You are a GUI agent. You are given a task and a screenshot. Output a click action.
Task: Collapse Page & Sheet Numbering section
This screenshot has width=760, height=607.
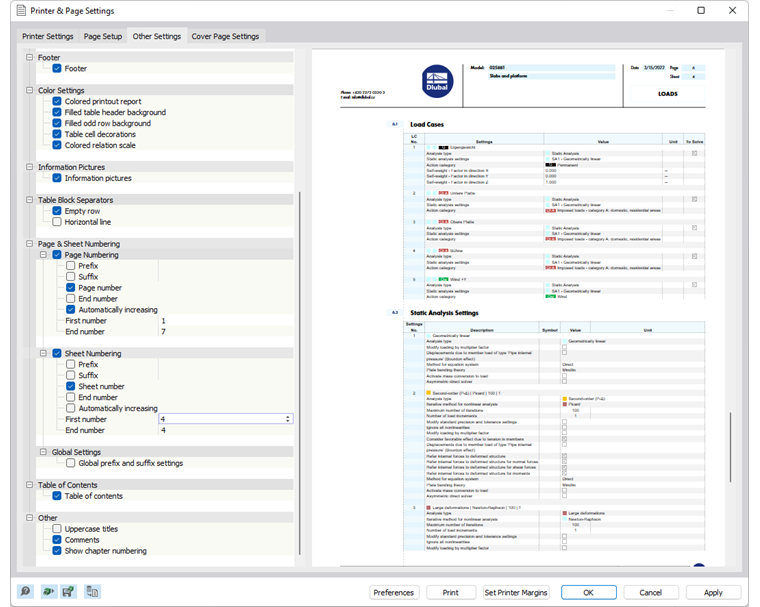tap(30, 243)
